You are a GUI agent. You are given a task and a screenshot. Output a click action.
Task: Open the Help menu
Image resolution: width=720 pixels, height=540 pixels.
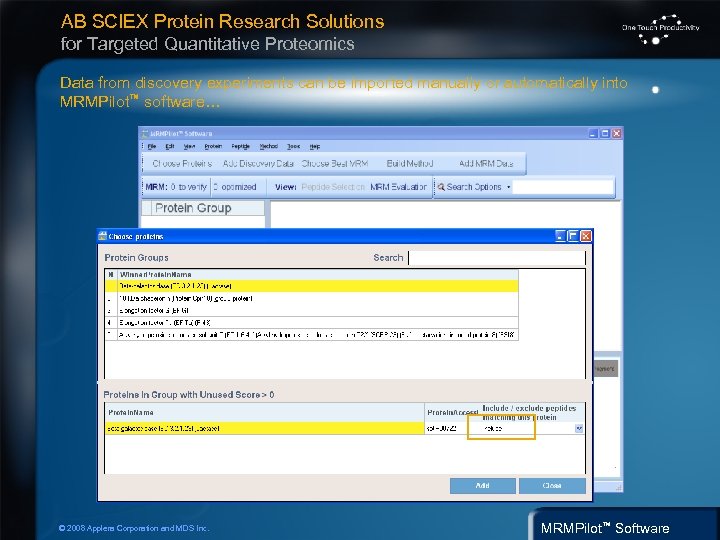[315, 146]
